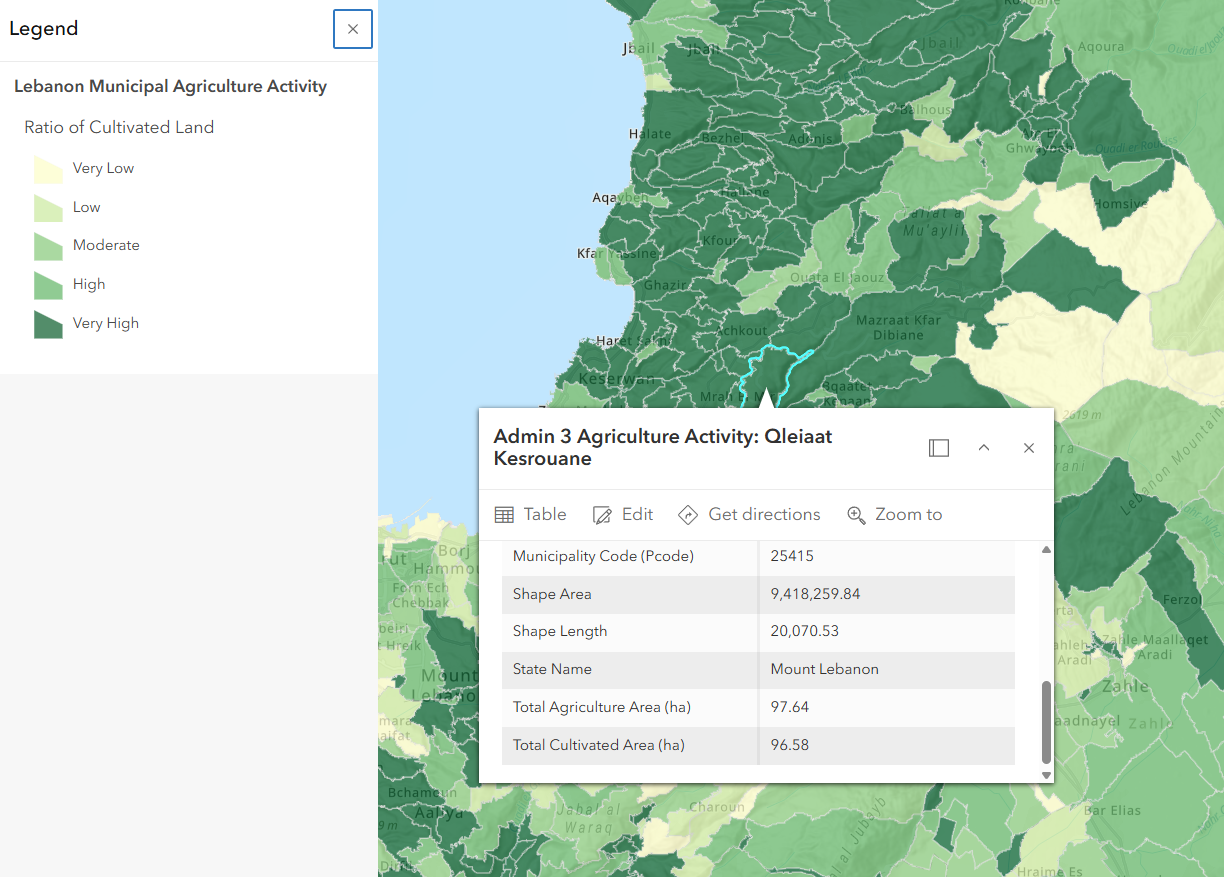This screenshot has width=1224, height=877.
Task: Click the Table grid icon
Action: tap(505, 515)
